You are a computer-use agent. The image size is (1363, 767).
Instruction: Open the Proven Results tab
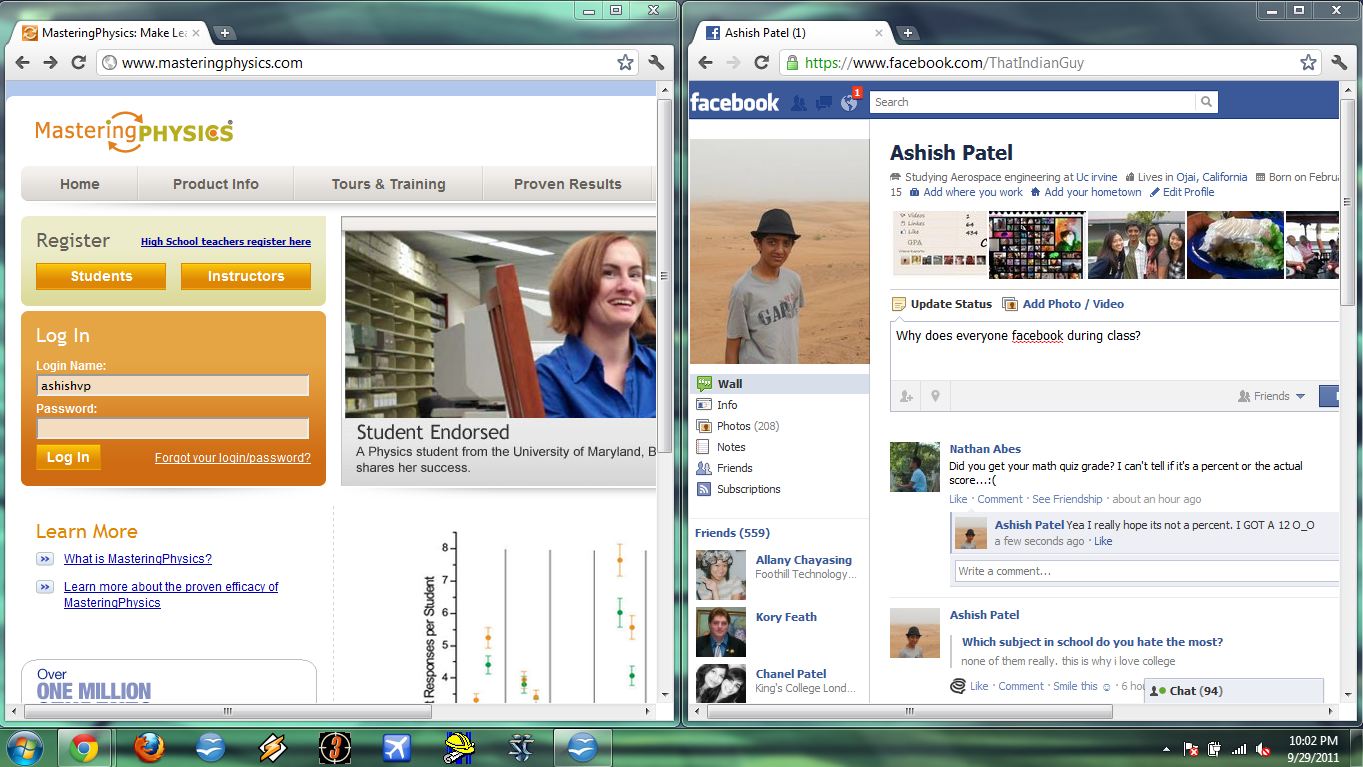568,184
